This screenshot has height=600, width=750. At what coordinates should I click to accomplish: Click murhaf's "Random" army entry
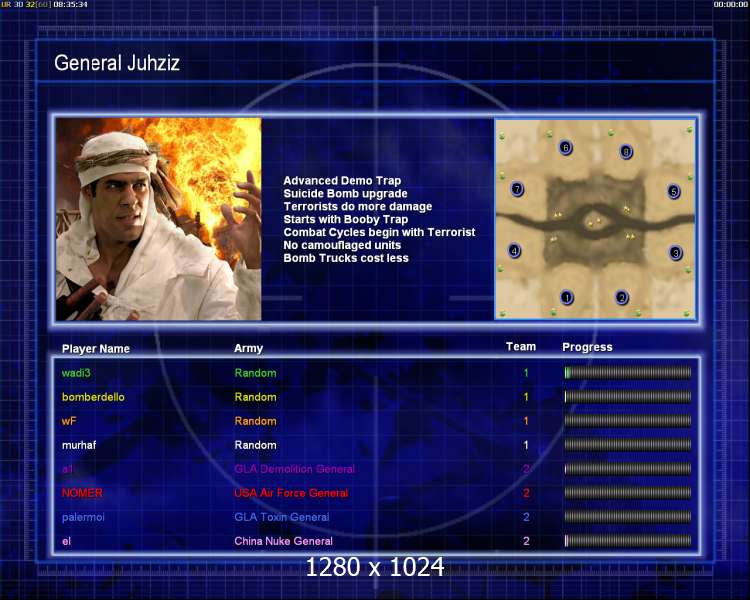point(255,445)
